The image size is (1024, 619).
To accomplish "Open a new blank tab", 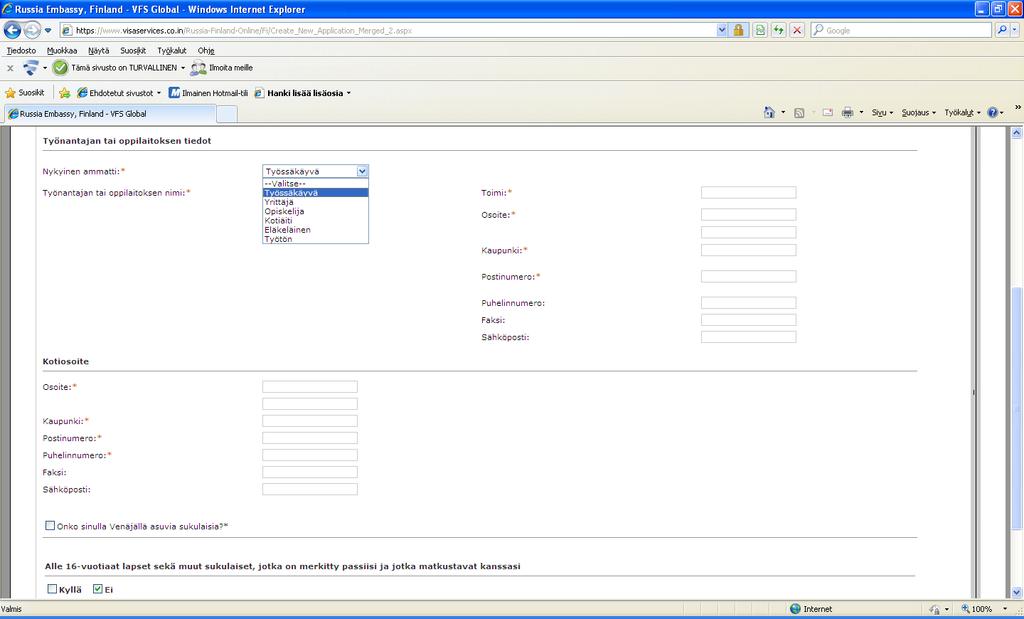I will 227,114.
